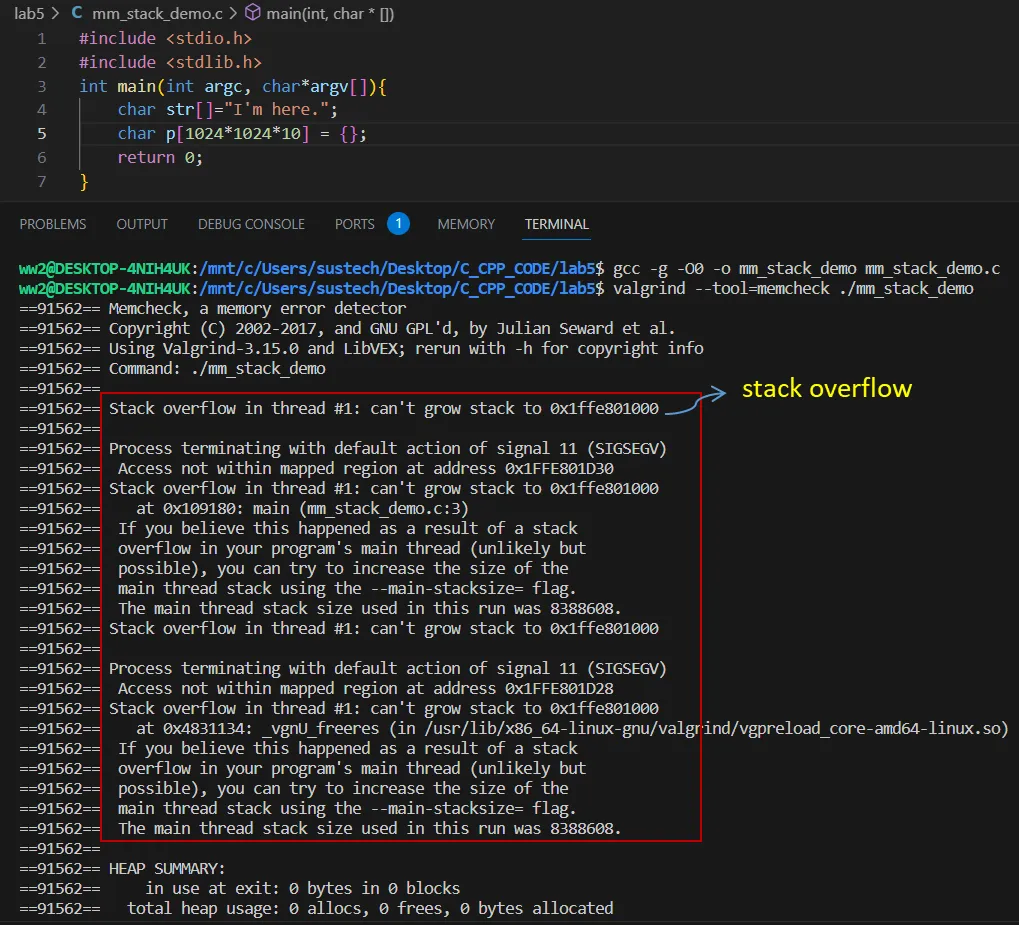The height and width of the screenshot is (925, 1019).
Task: Click the Ports badge showing 1
Action: click(398, 223)
